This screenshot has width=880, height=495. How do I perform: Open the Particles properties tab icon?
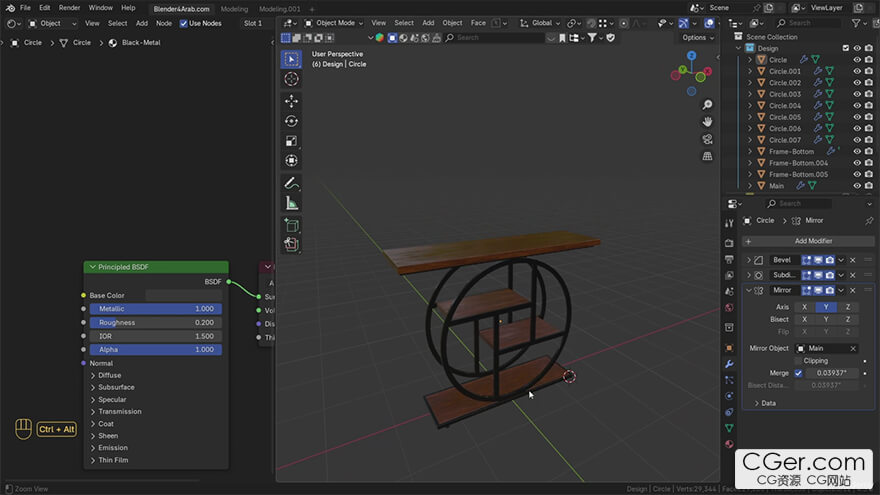[729, 380]
